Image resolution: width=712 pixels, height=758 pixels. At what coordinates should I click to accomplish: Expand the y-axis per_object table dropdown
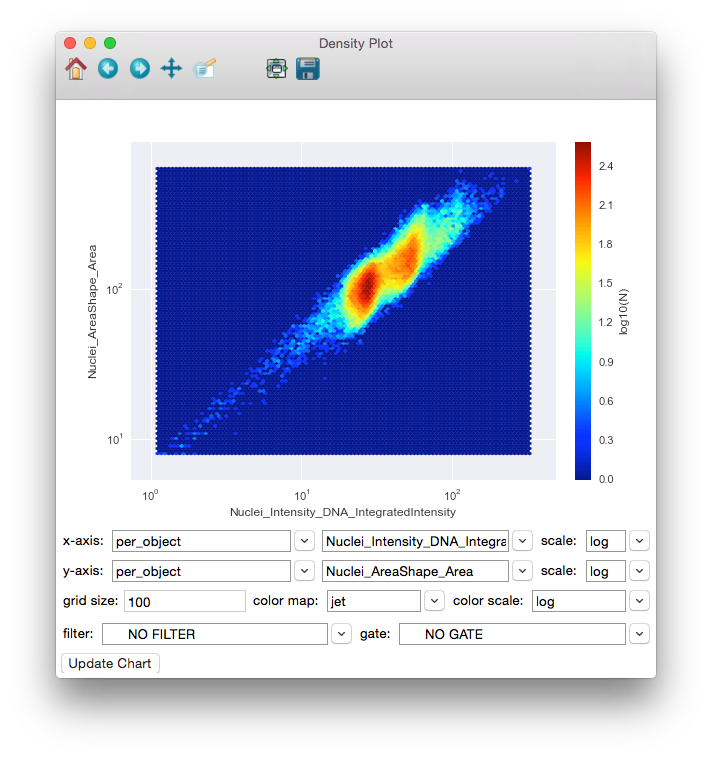click(x=305, y=571)
